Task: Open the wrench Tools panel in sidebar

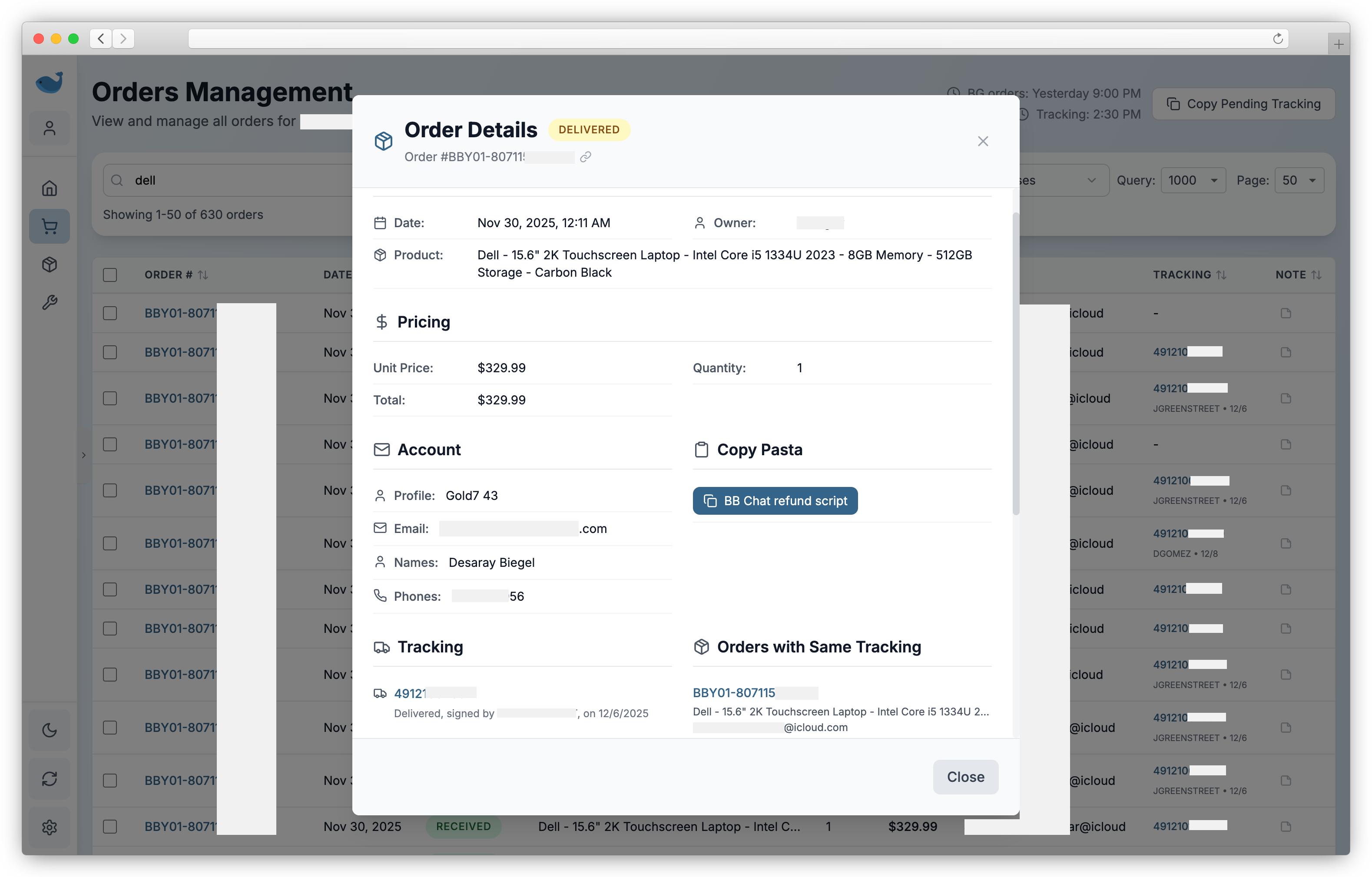Action: tap(50, 302)
